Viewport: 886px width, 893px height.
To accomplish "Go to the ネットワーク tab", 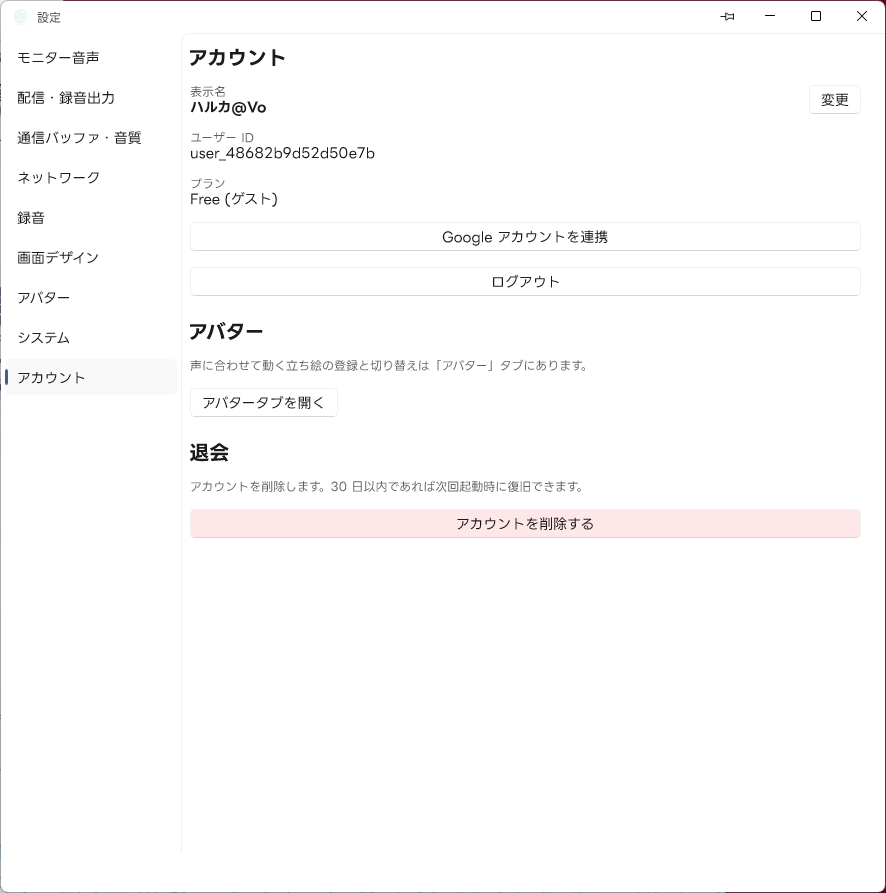I will tap(91, 177).
